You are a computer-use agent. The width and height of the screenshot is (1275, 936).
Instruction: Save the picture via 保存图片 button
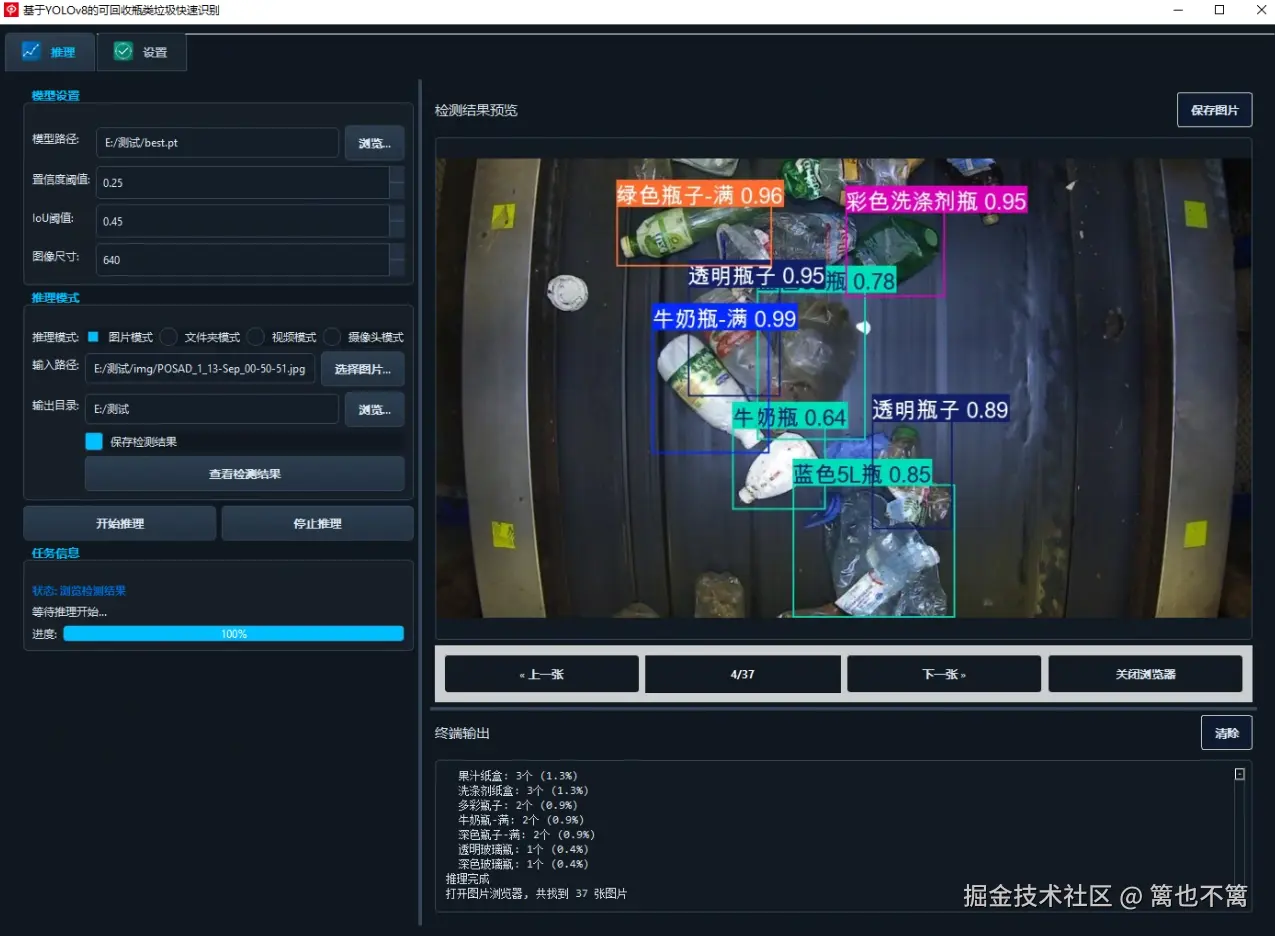point(1214,110)
